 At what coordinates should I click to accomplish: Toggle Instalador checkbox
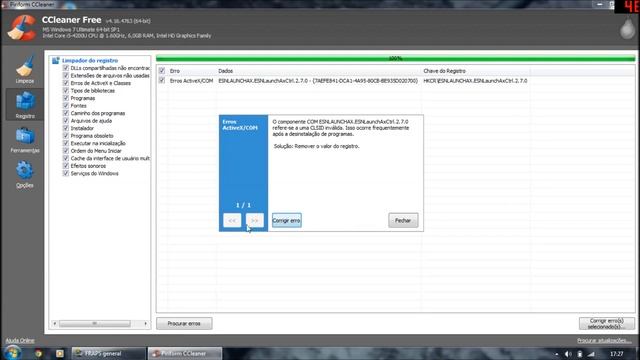[x=66, y=128]
